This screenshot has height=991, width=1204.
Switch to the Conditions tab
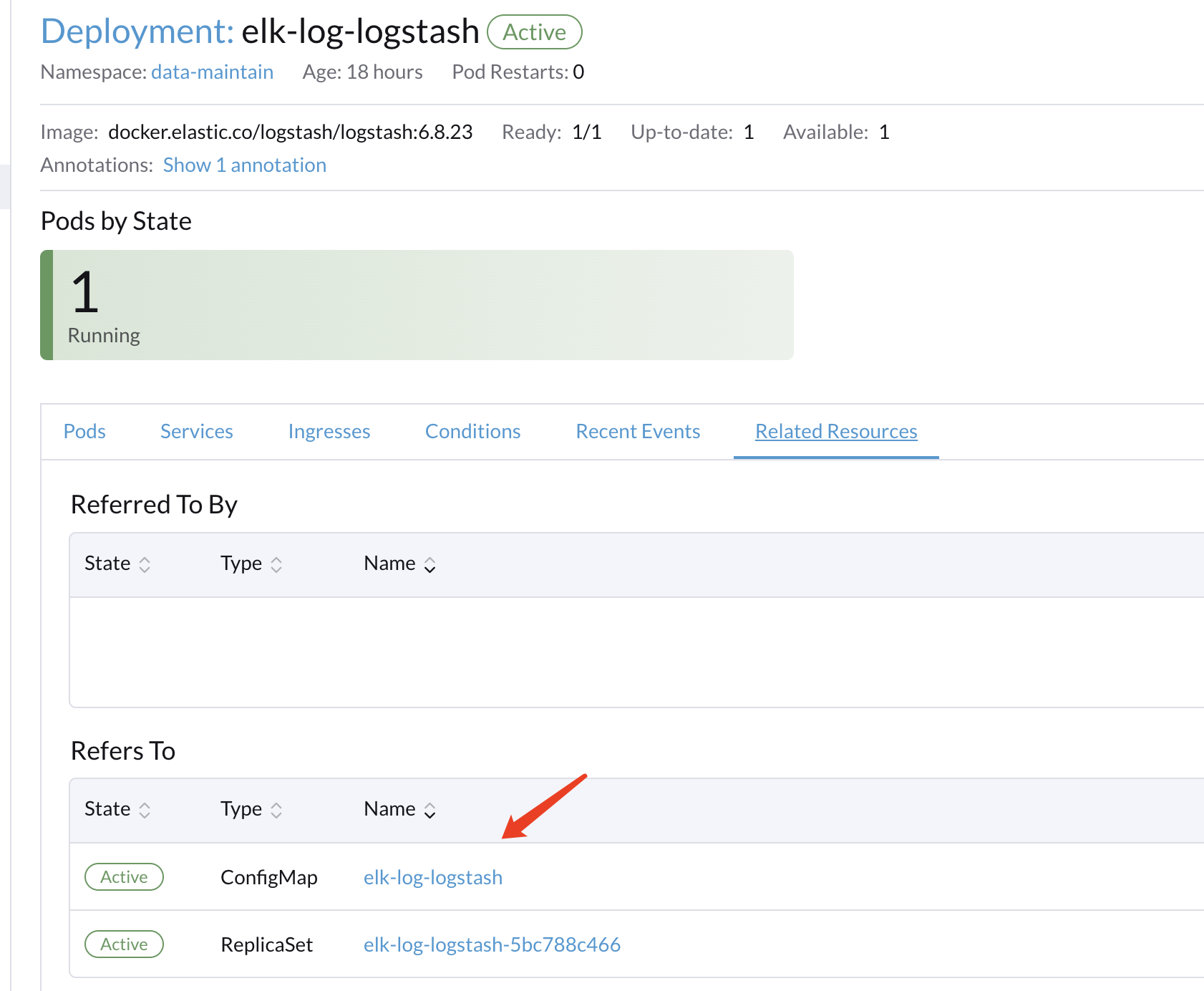click(473, 431)
